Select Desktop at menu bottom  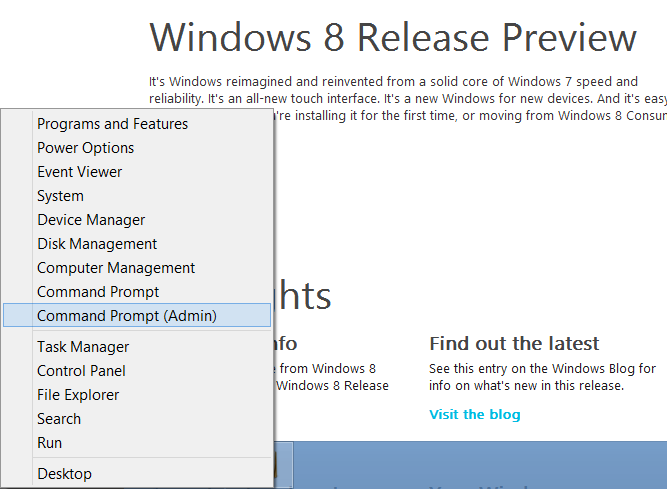pos(137,474)
